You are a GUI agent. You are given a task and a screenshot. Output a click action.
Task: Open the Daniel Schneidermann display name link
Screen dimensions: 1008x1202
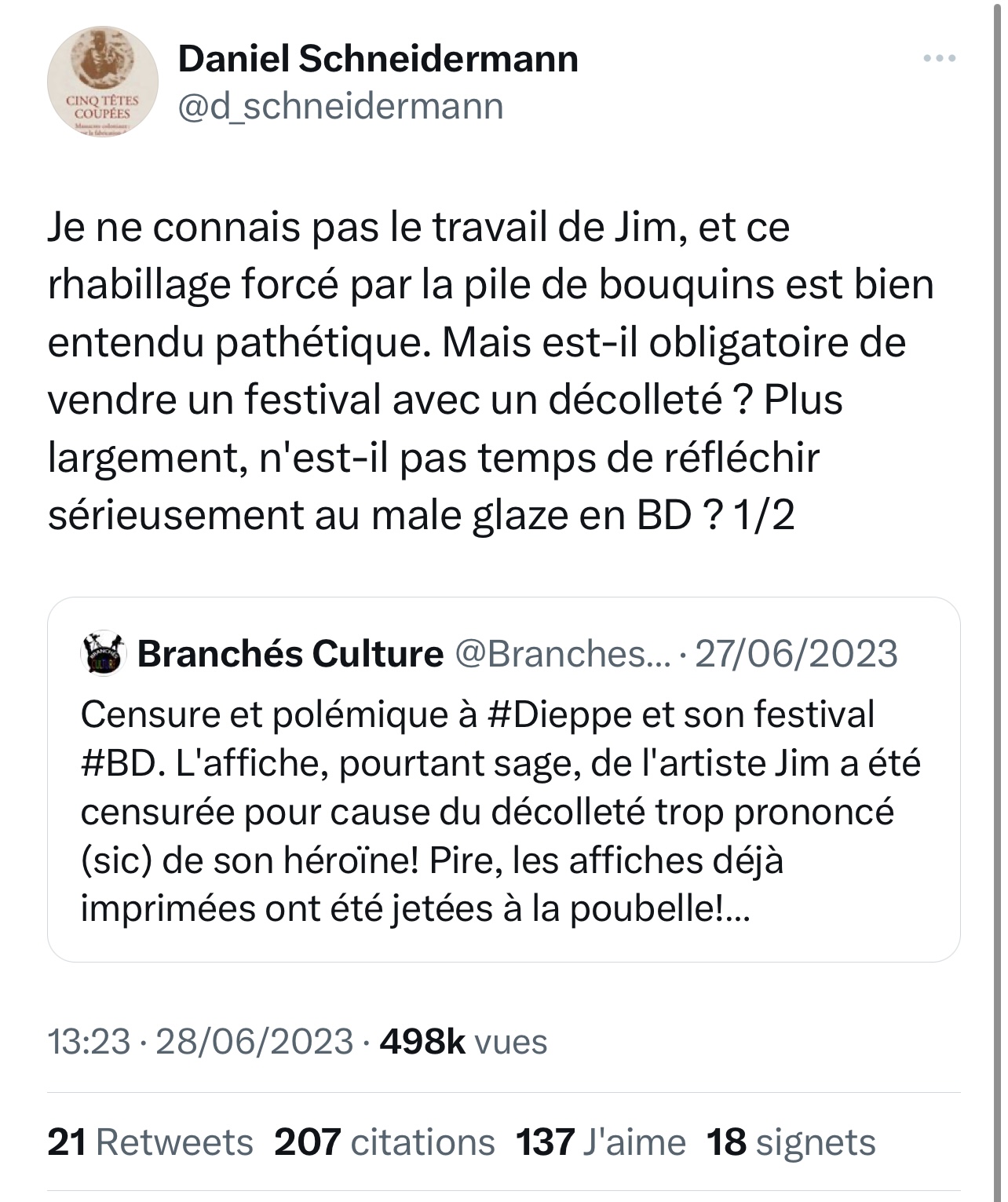(x=378, y=59)
